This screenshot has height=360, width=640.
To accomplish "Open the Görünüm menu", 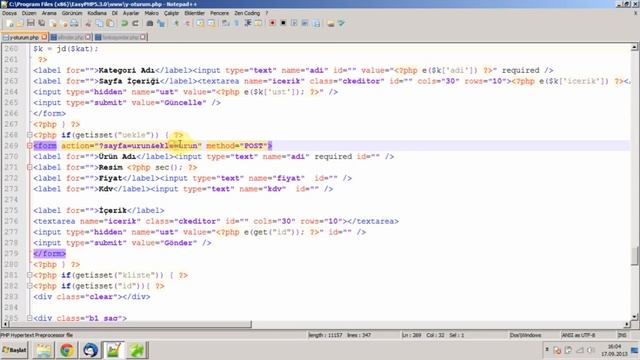I will click(72, 13).
